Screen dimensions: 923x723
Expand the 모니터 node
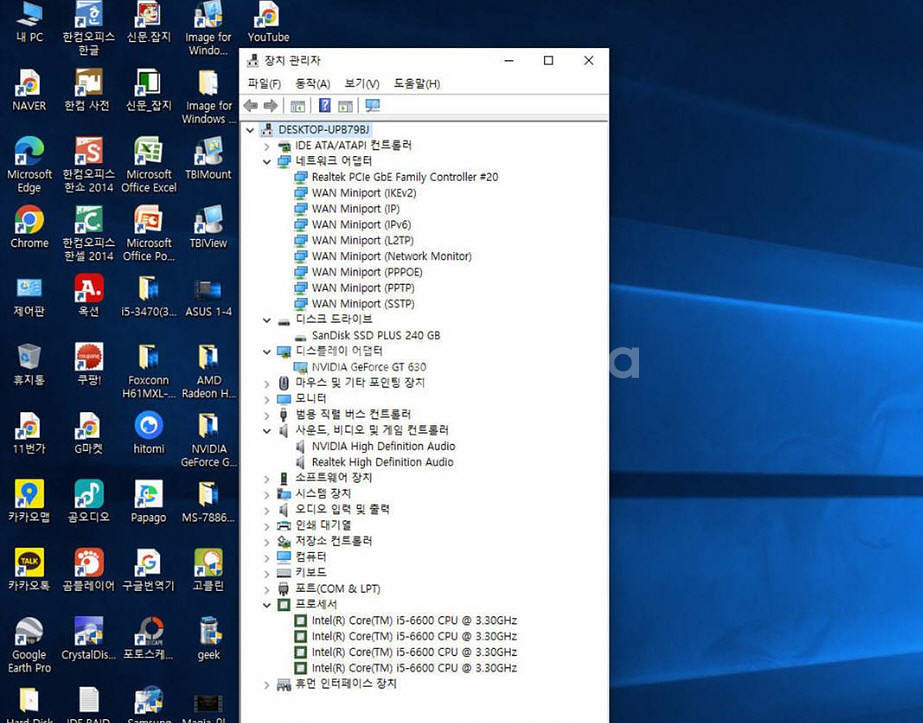[x=267, y=399]
